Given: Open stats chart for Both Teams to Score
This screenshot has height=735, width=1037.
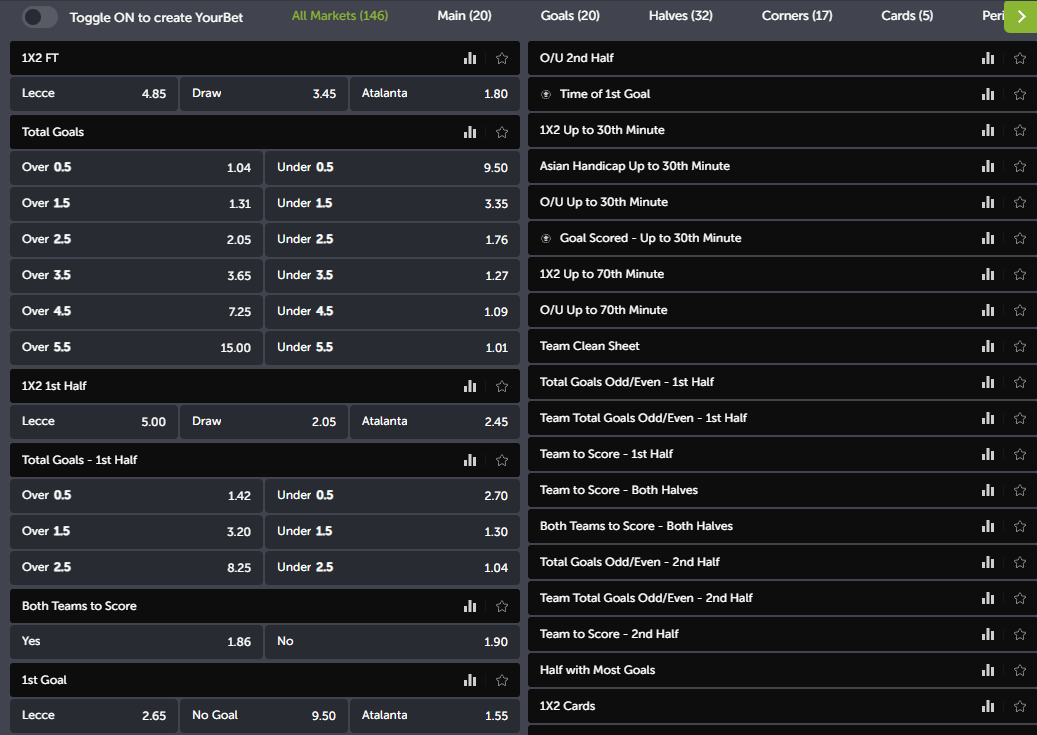Looking at the screenshot, I should pos(470,606).
